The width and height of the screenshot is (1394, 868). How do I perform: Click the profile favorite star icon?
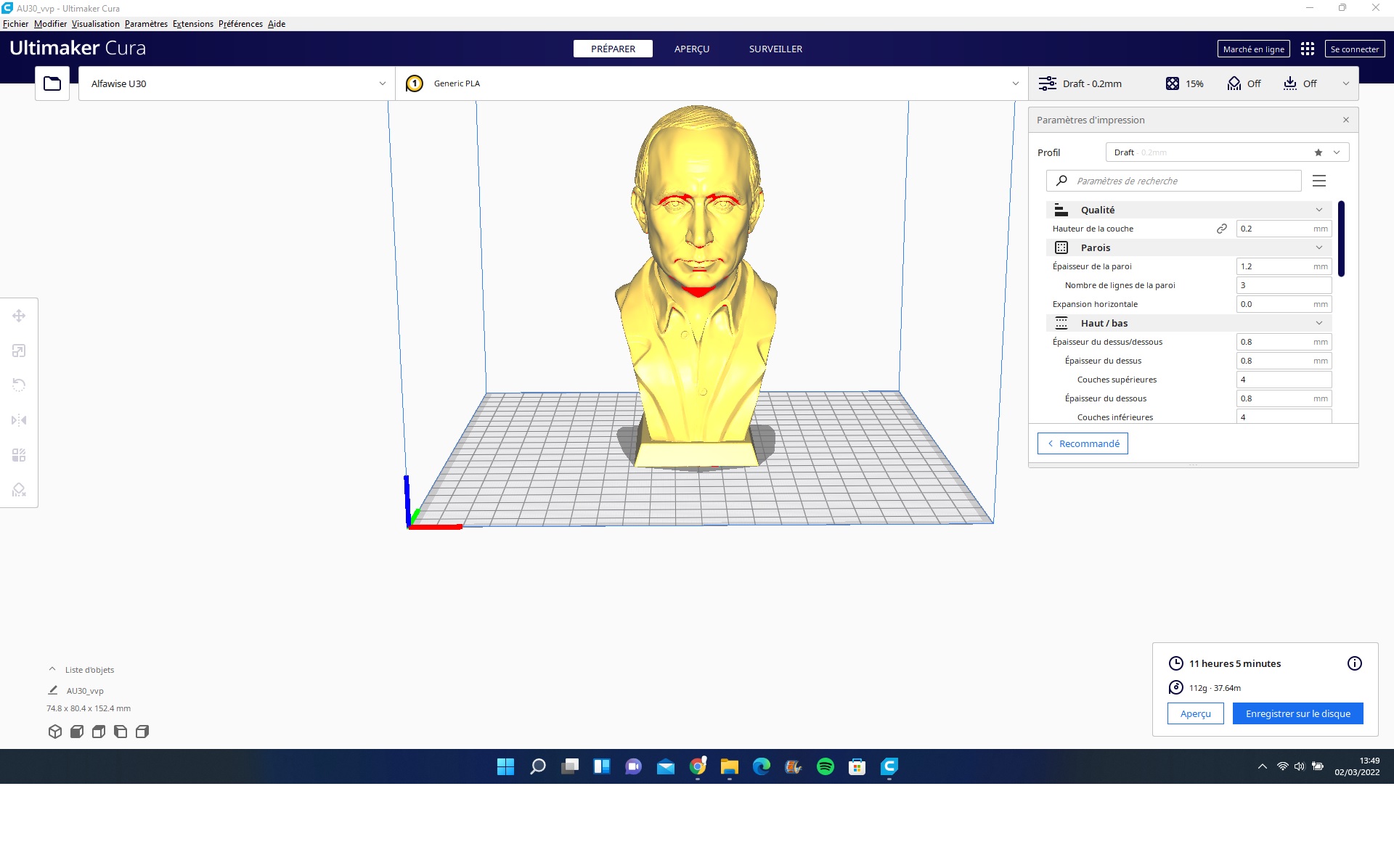click(1318, 152)
